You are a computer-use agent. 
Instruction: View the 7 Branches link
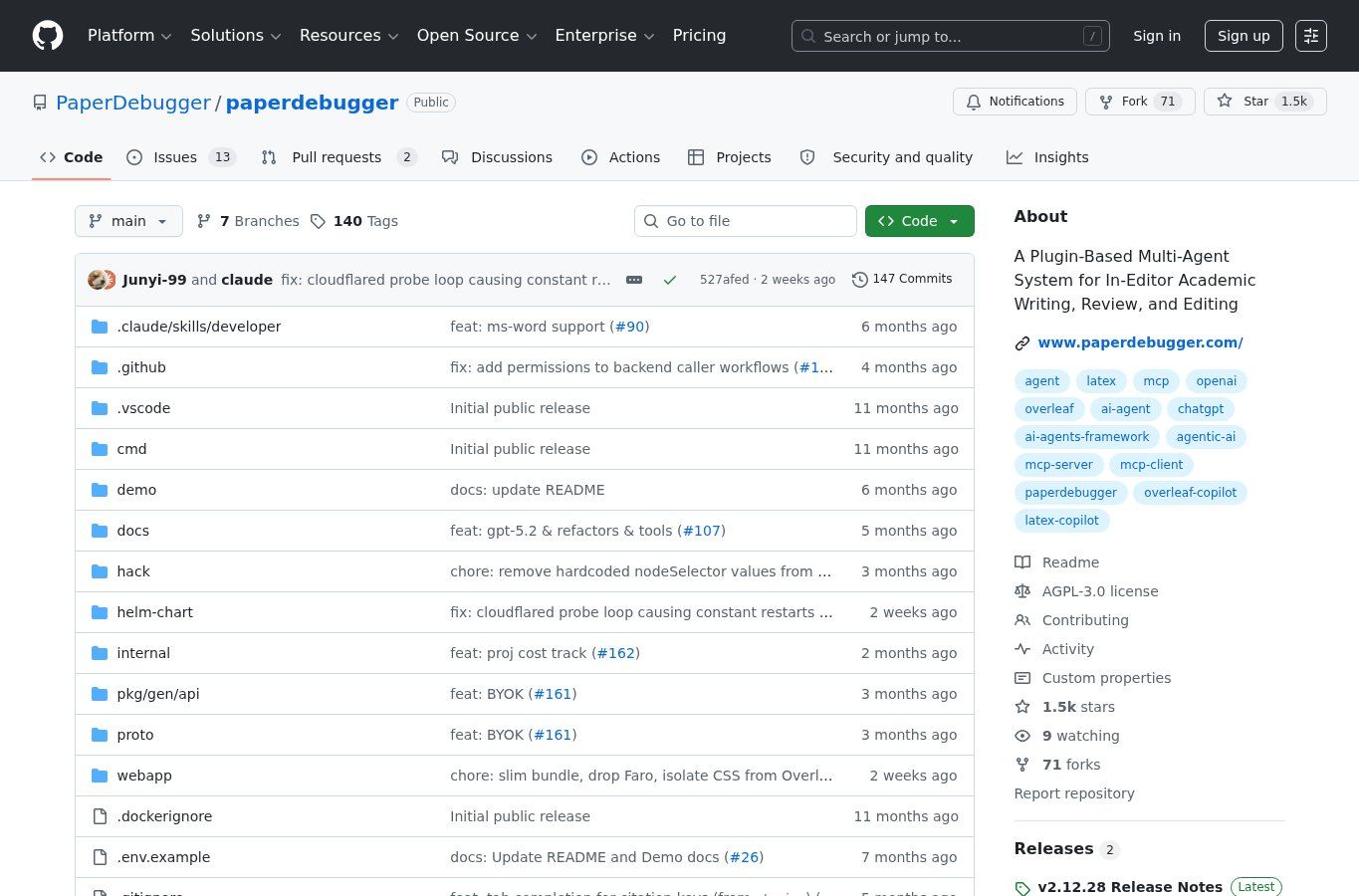(248, 221)
